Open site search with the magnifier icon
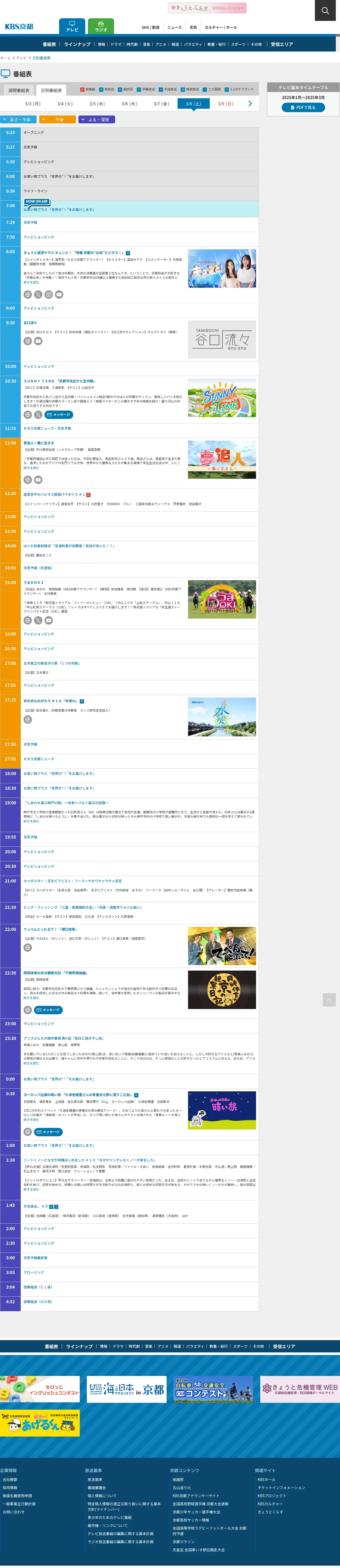Image resolution: width=340 pixels, height=1568 pixels. [x=325, y=10]
